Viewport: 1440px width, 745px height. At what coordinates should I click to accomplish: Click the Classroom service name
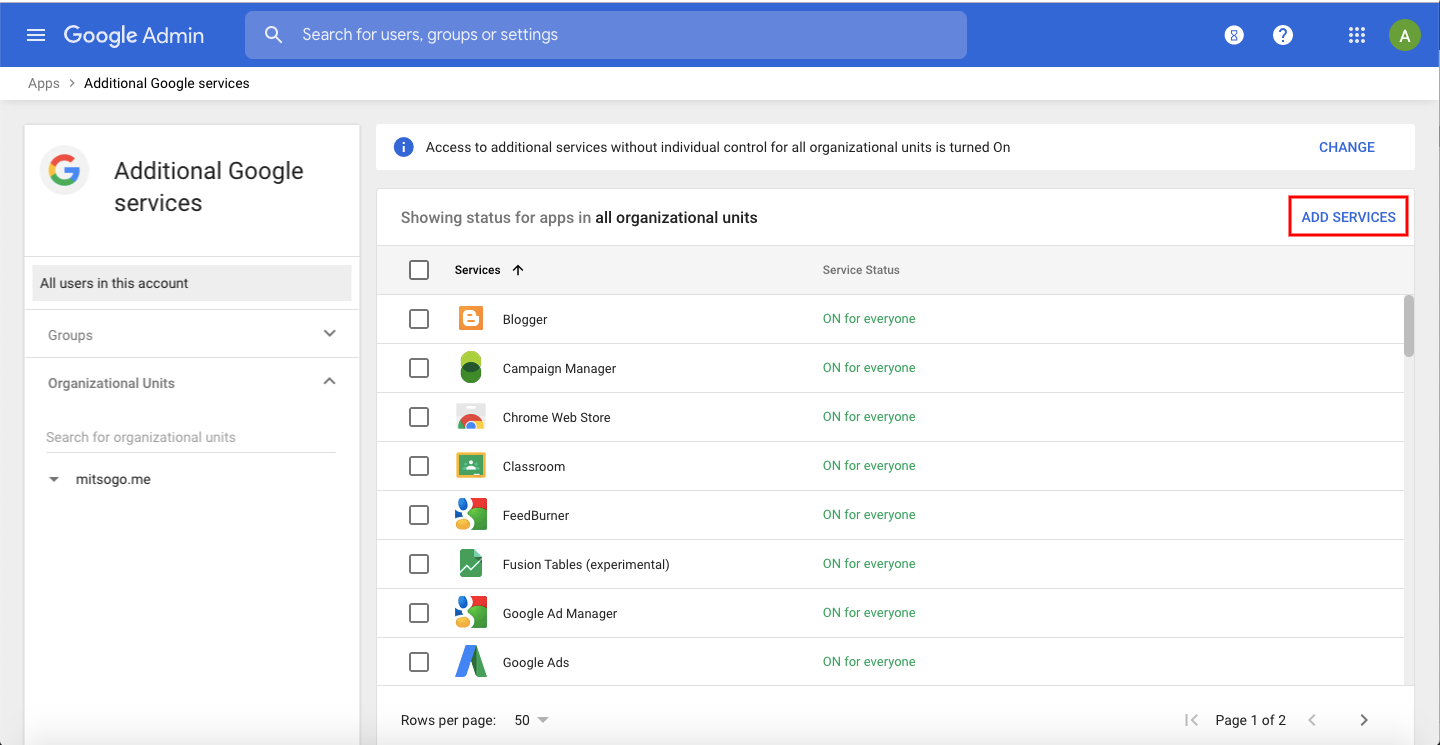pyautogui.click(x=534, y=467)
